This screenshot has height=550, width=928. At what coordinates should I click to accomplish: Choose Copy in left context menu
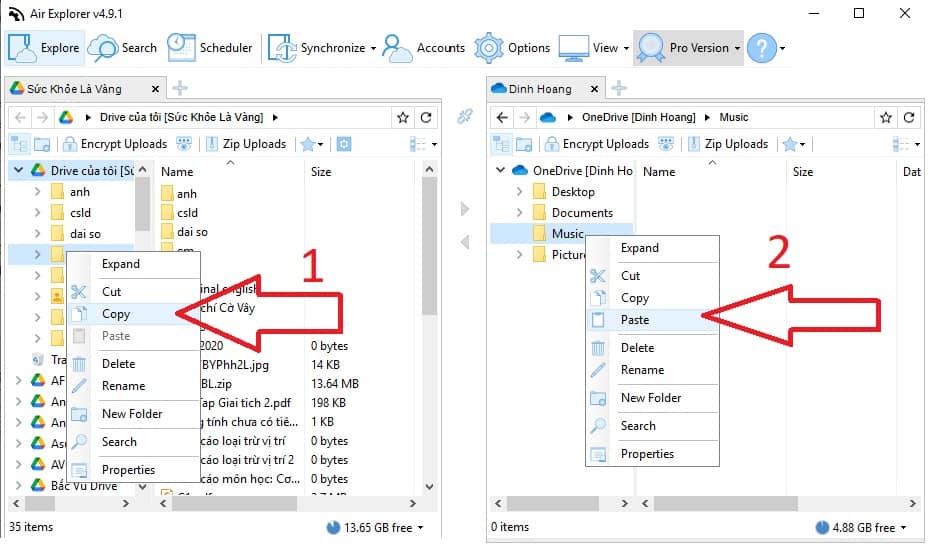[116, 314]
